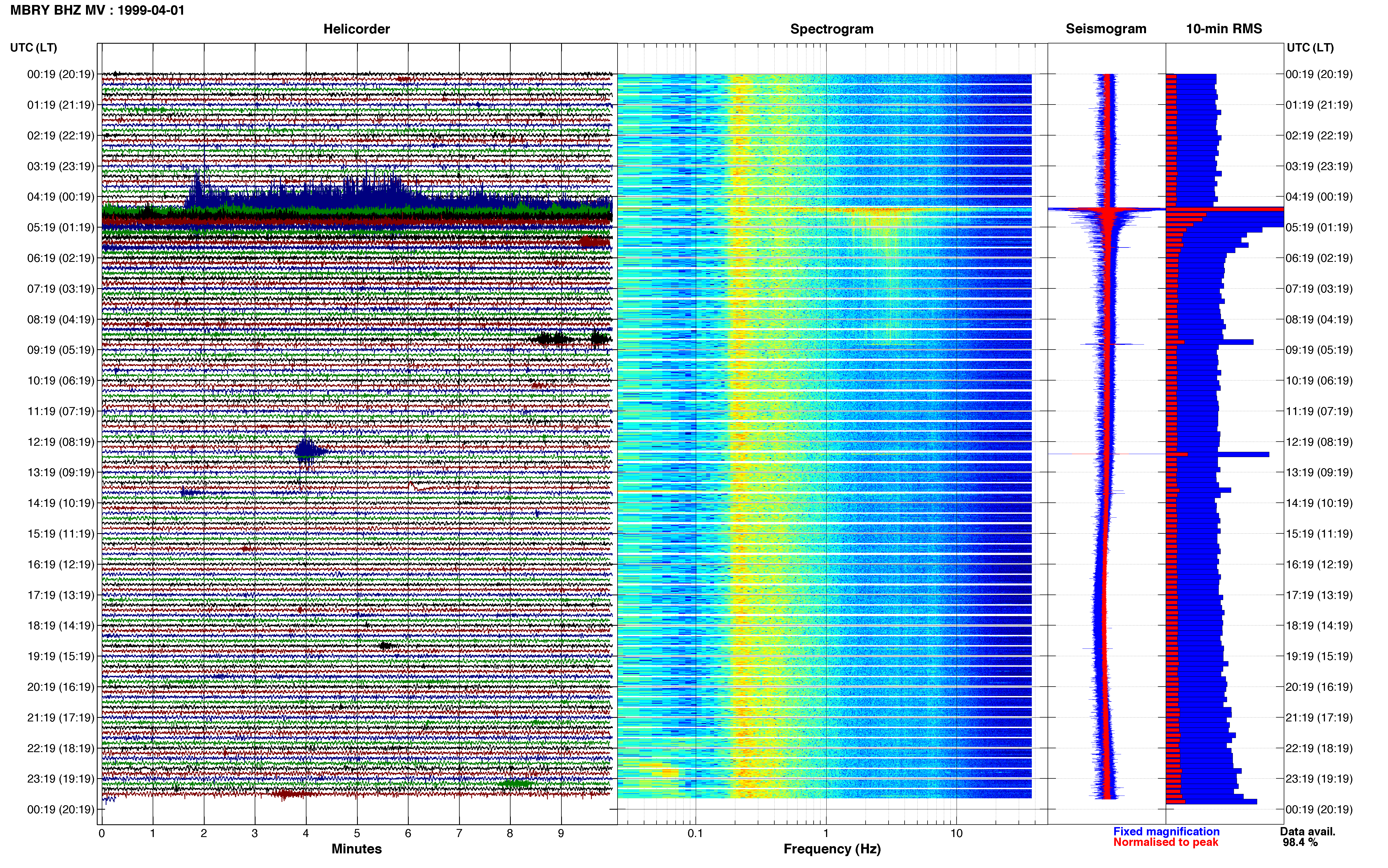This screenshot has height=868, width=1388.
Task: Select the Helicorder panel heading
Action: (x=356, y=29)
